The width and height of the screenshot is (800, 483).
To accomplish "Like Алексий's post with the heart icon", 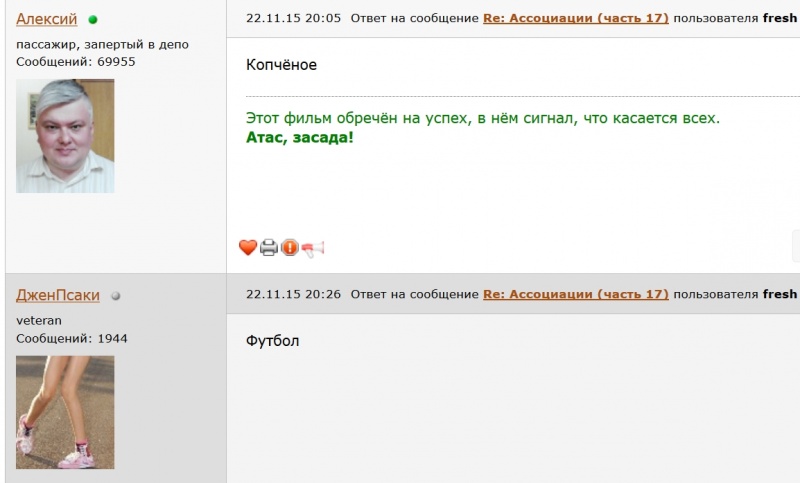I will tap(248, 247).
